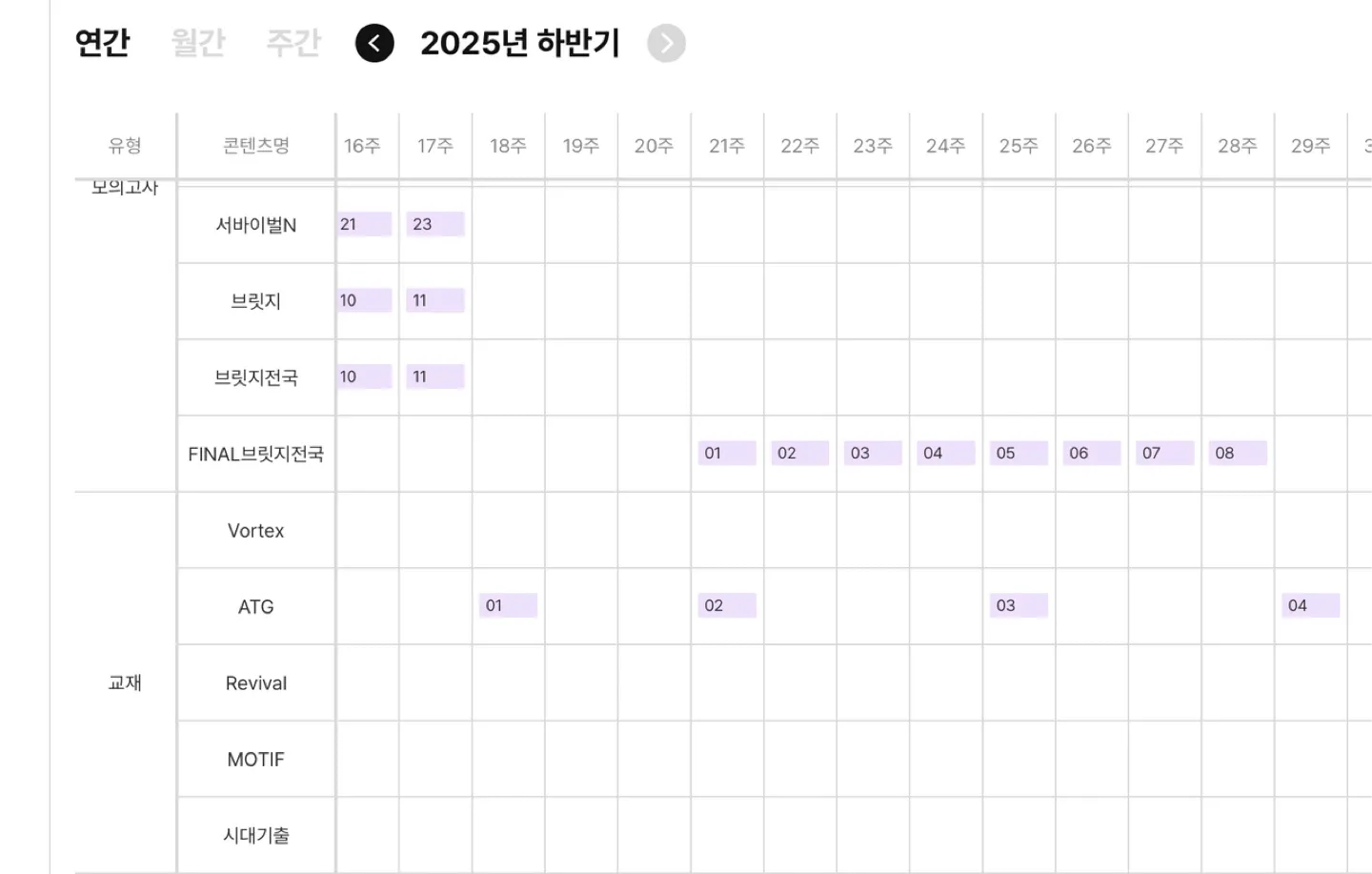Click the 콘텐츠명 column header
The image size is (1372, 874).
tap(255, 146)
